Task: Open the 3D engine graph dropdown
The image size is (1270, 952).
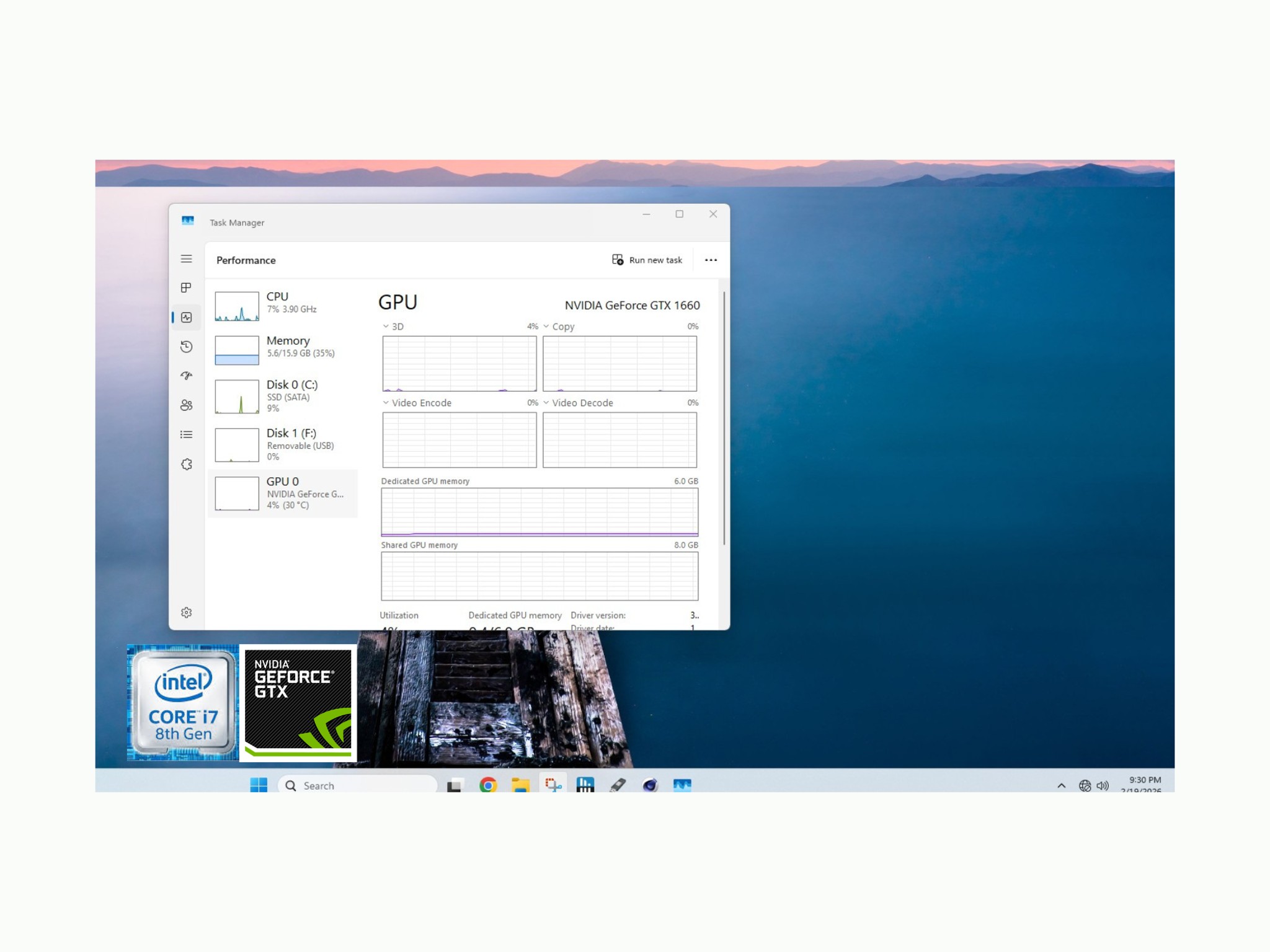Action: pyautogui.click(x=393, y=326)
